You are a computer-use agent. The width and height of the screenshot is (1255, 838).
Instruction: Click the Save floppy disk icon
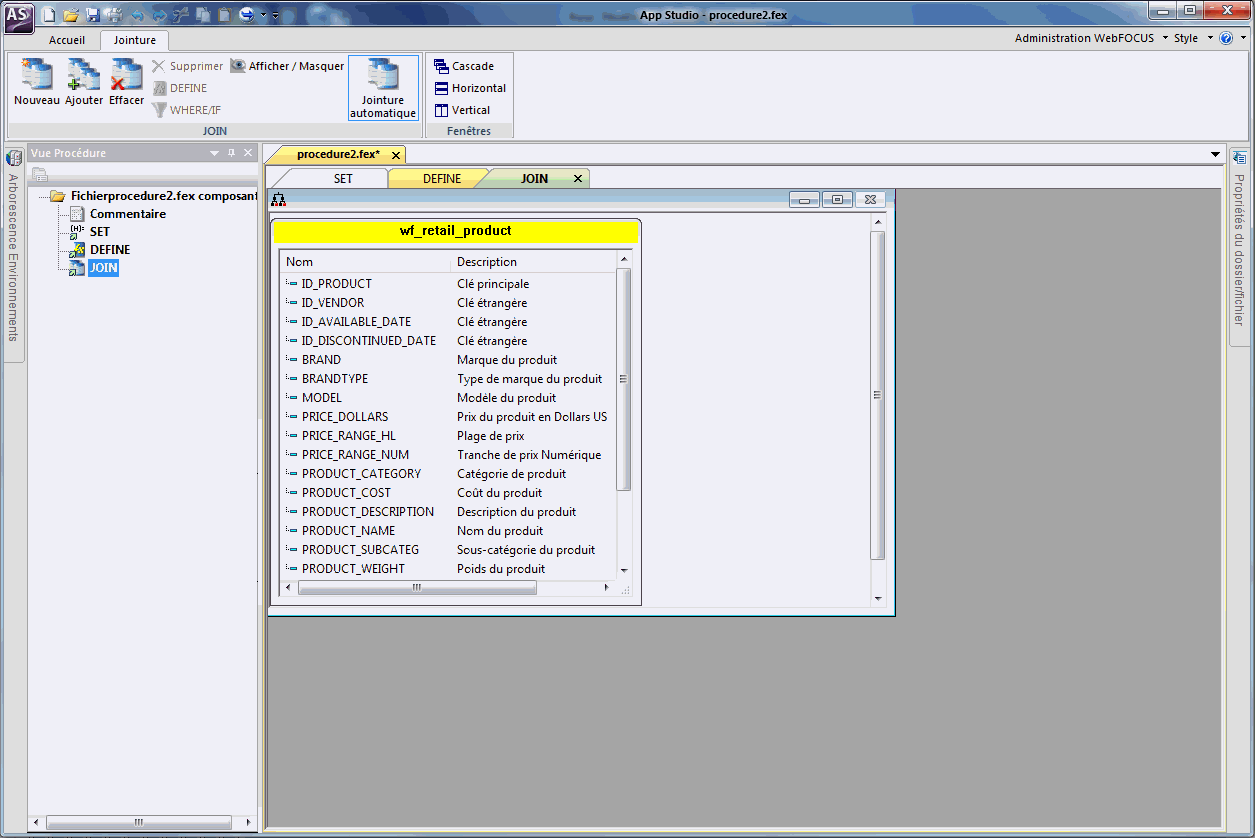coord(92,15)
